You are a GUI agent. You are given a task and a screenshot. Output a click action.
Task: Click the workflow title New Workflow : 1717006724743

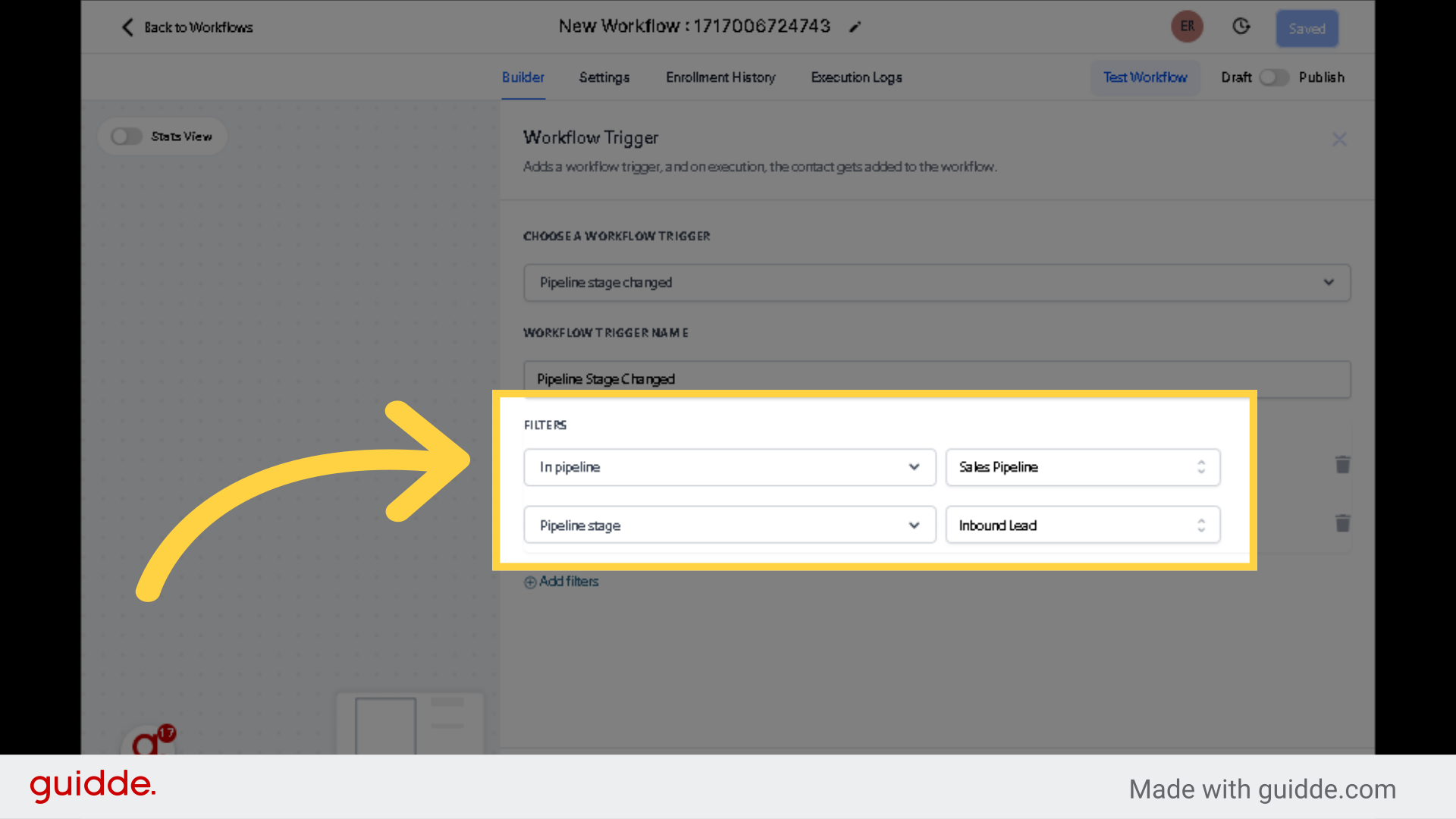[x=695, y=27]
